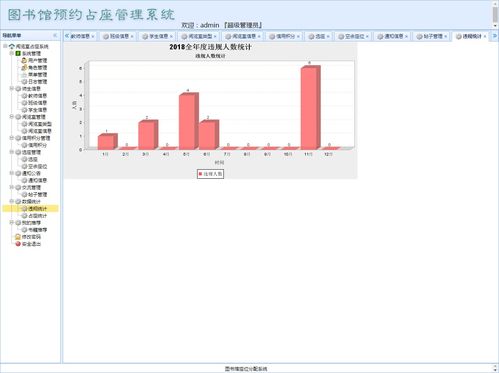The width and height of the screenshot is (499, 373).
Task: Collapse the 数据统计 tree node
Action: point(12,201)
